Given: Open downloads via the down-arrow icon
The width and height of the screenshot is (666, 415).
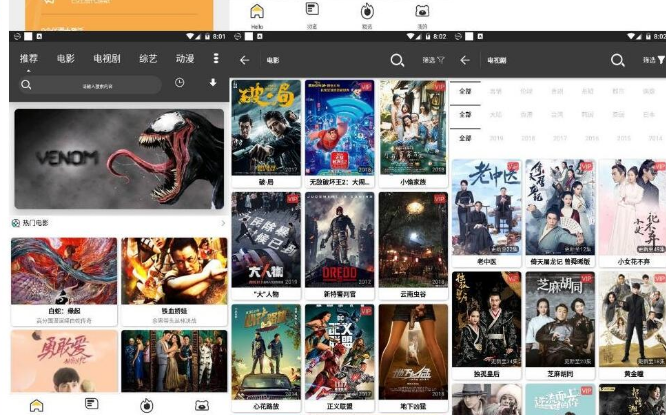Looking at the screenshot, I should [213, 82].
